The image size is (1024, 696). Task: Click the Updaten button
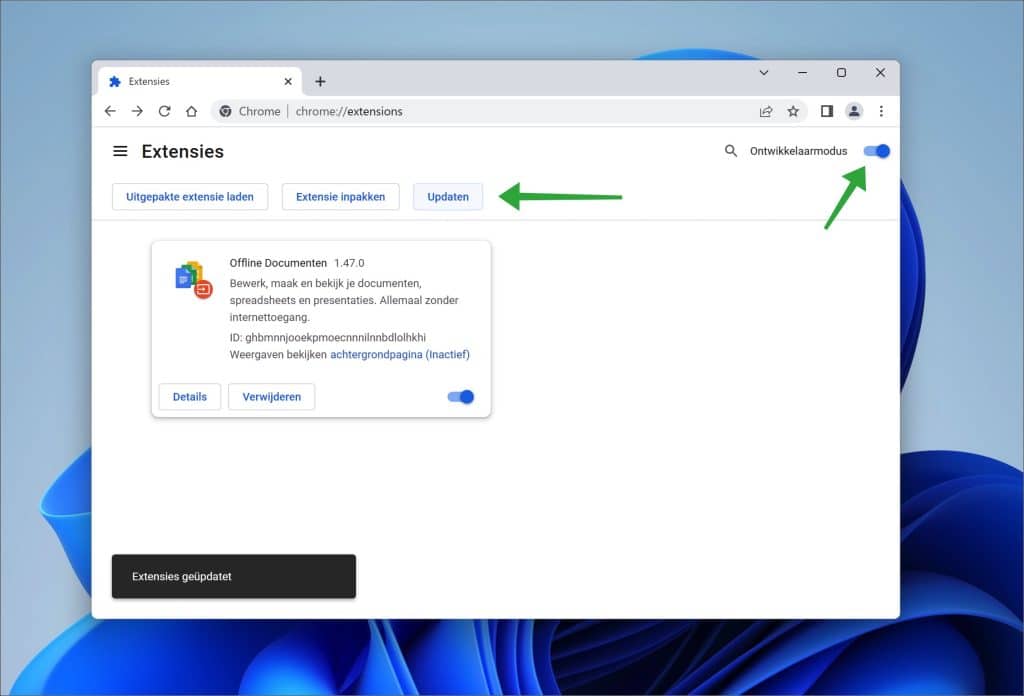447,196
